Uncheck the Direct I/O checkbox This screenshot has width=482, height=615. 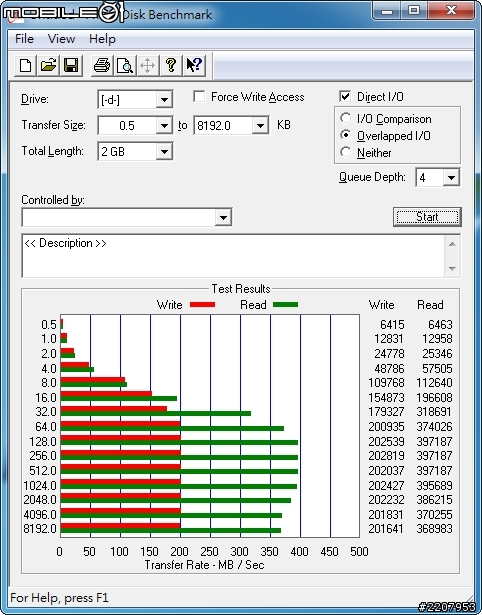click(345, 96)
